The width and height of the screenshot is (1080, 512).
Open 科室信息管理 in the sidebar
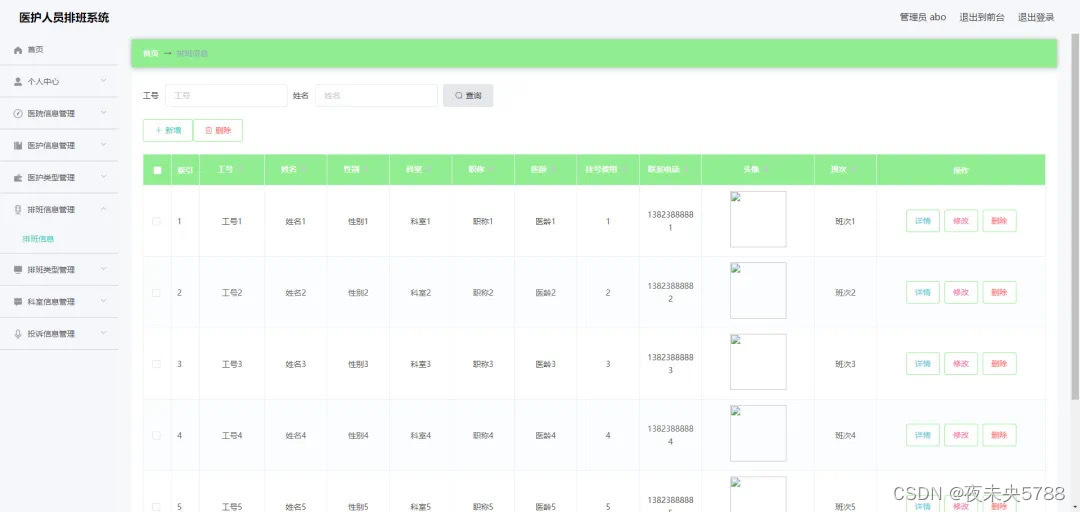pos(59,302)
